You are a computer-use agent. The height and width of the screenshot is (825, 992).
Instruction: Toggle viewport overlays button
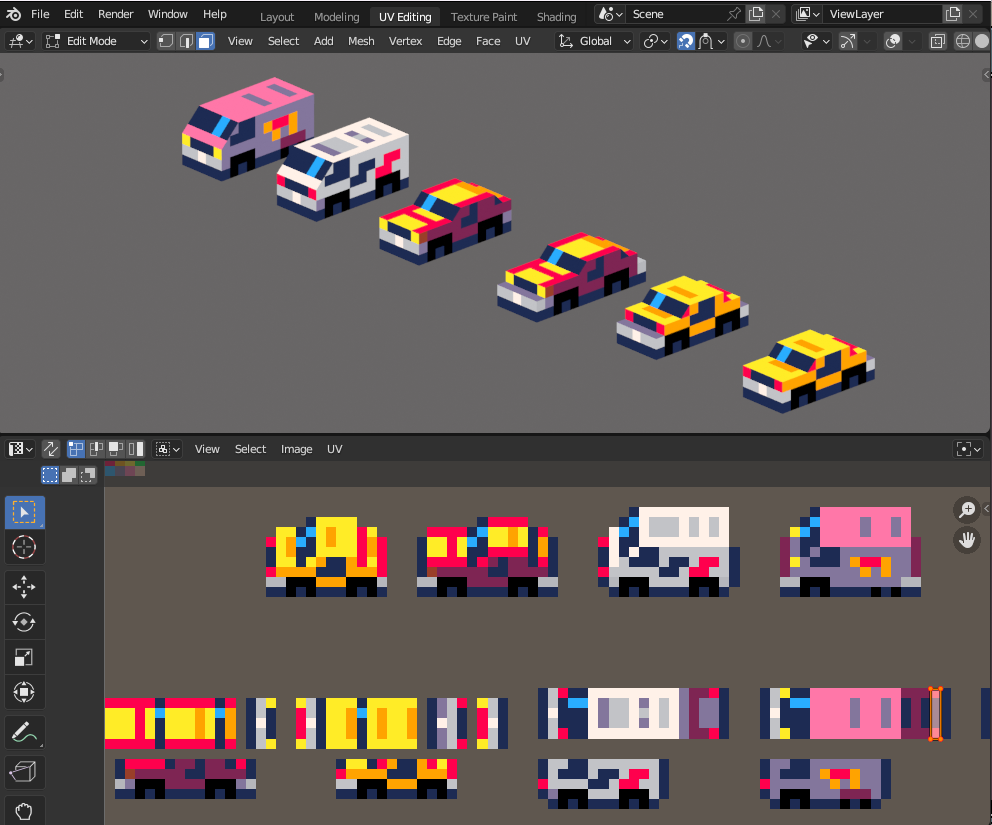click(x=893, y=41)
